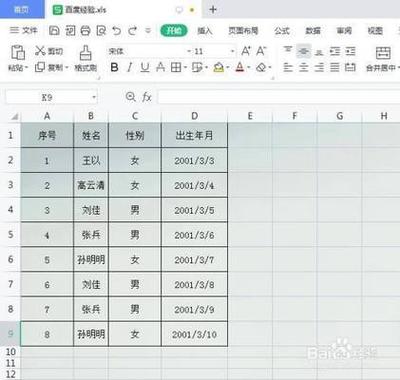Screen dimensions: 400x380
Task: Switch to the 页面布局 Page Layout tab
Action: point(243,31)
